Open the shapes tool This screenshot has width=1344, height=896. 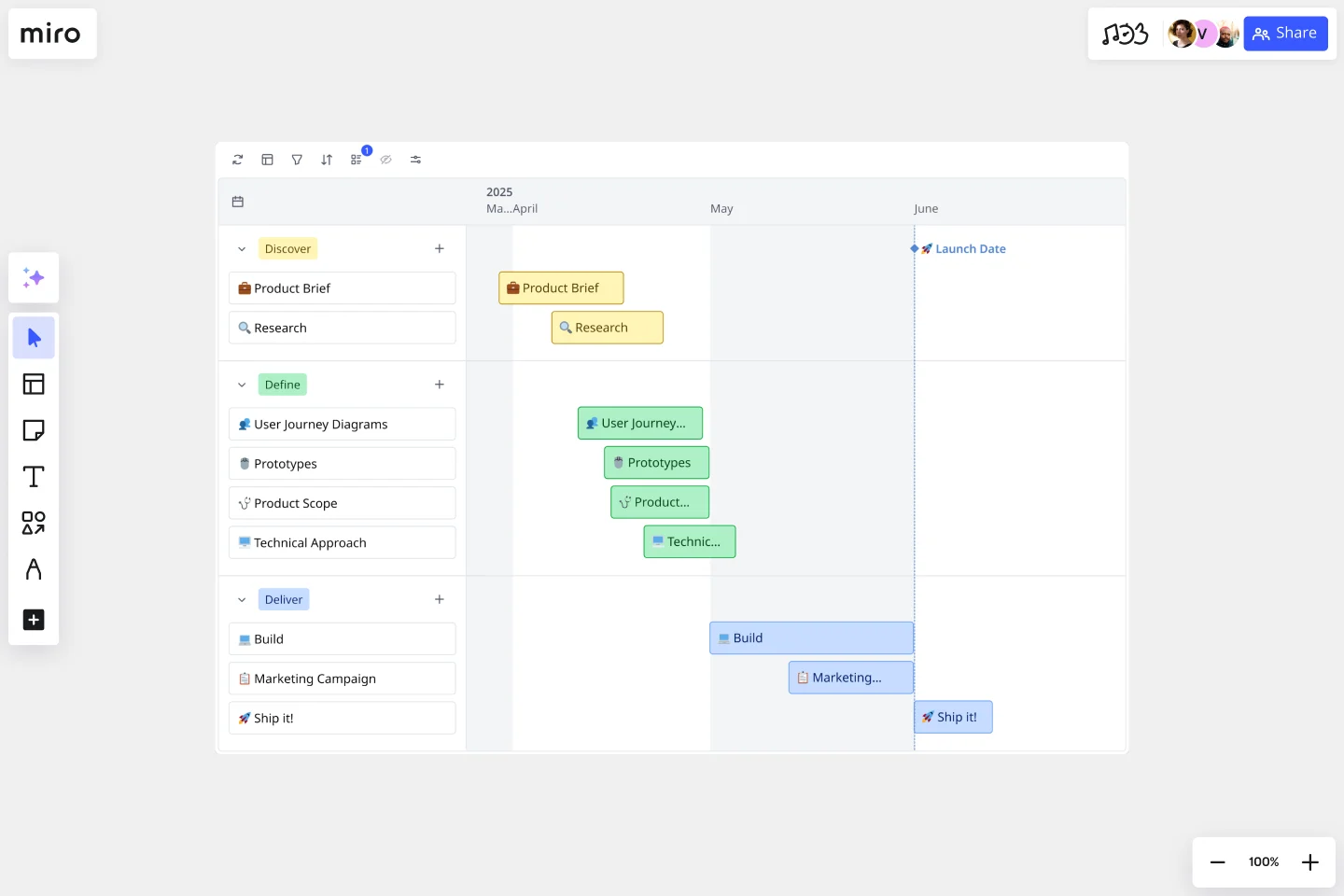34,523
